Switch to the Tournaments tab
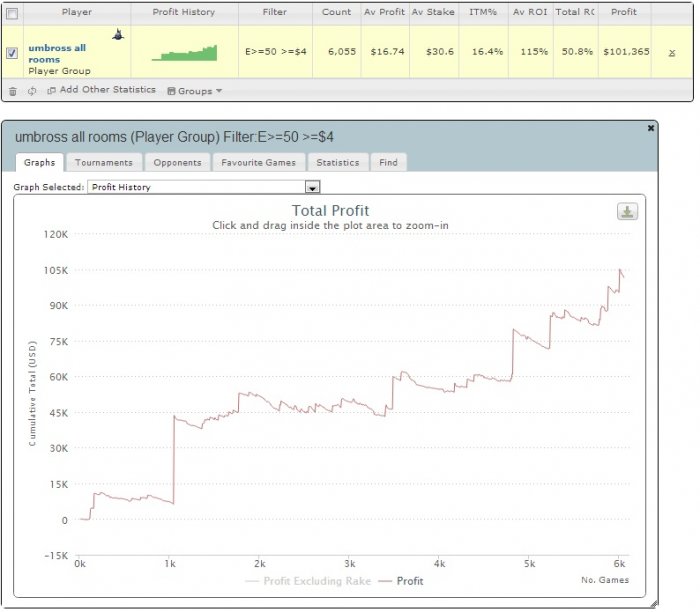 click(x=104, y=162)
